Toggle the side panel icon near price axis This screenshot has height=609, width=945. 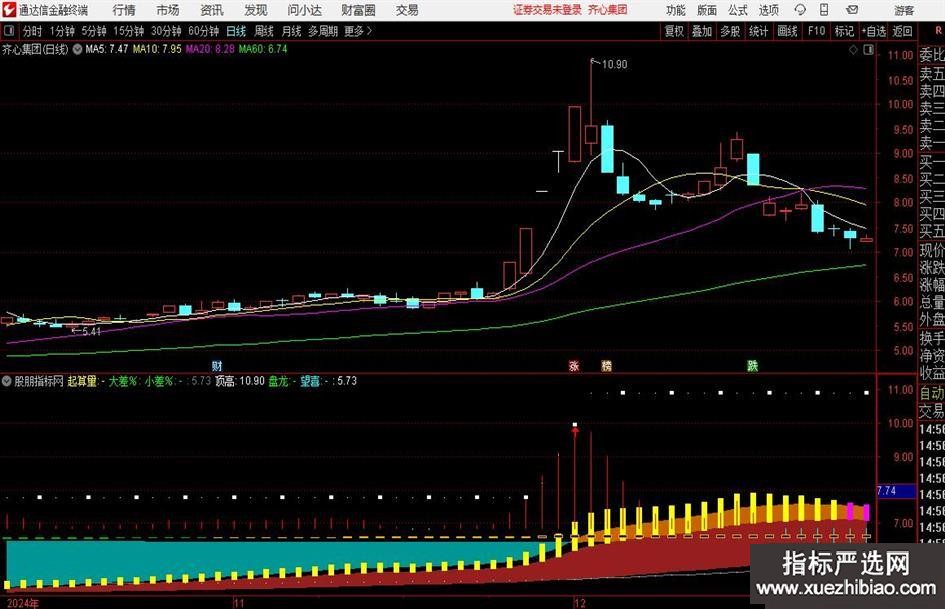868,49
